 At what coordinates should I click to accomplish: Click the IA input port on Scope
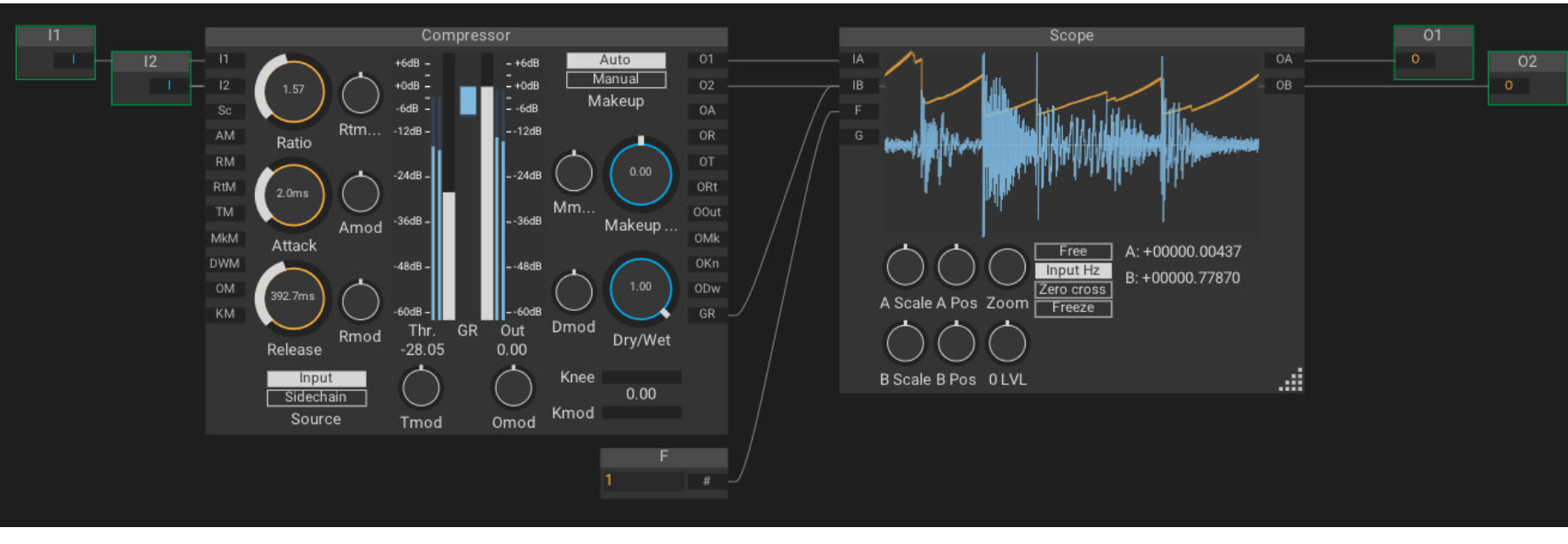858,60
